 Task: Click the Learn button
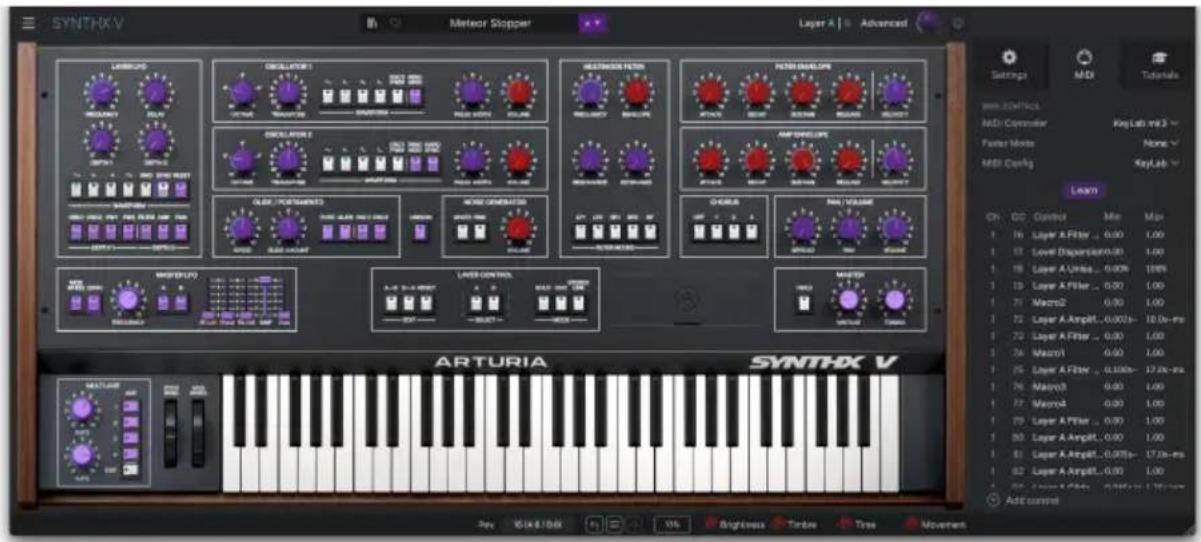[1086, 189]
